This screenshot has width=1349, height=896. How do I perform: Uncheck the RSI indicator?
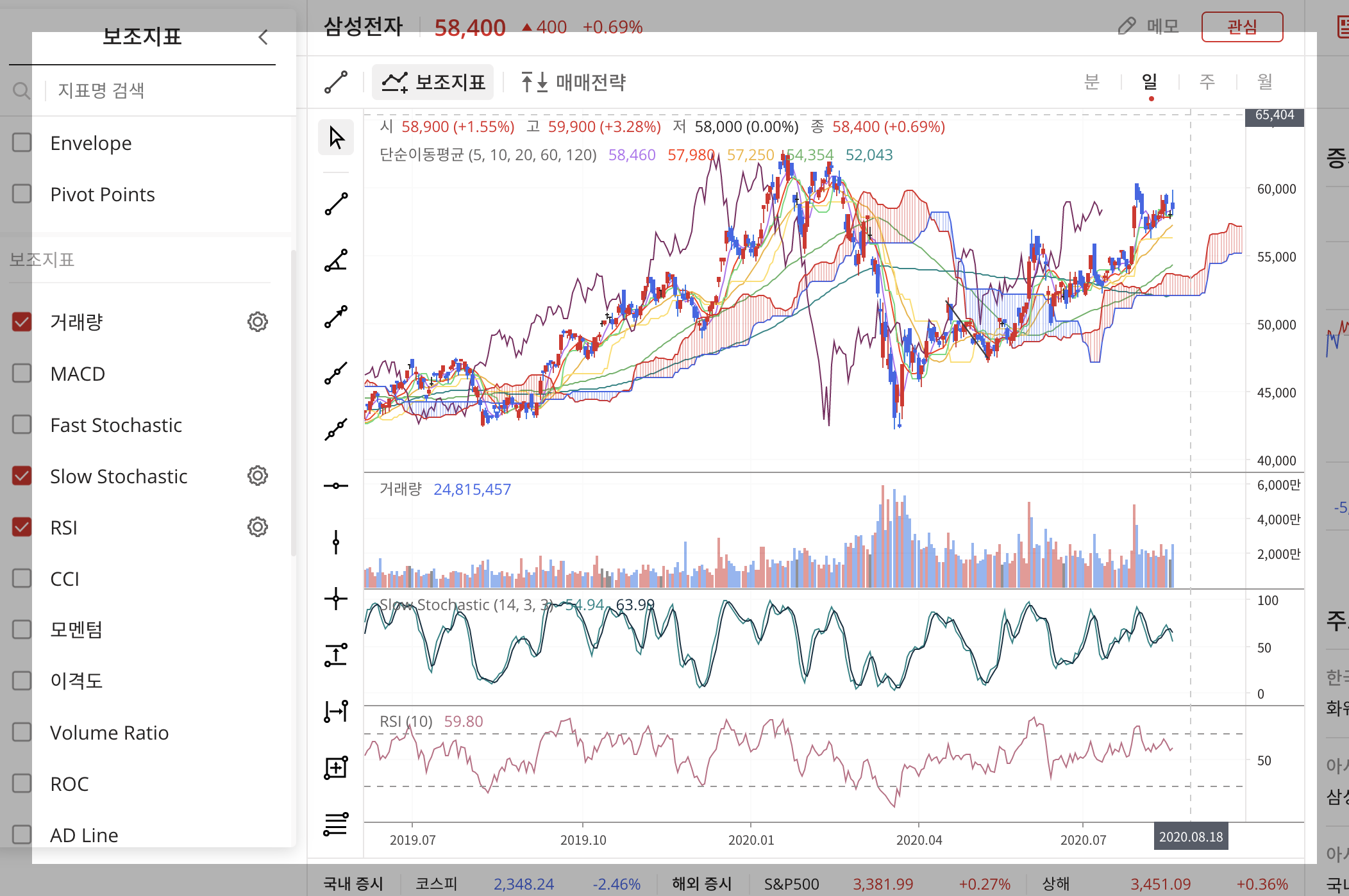coord(22,527)
